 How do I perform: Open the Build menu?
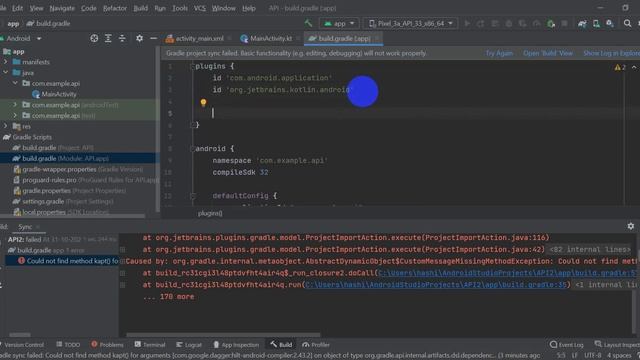click(x=140, y=8)
